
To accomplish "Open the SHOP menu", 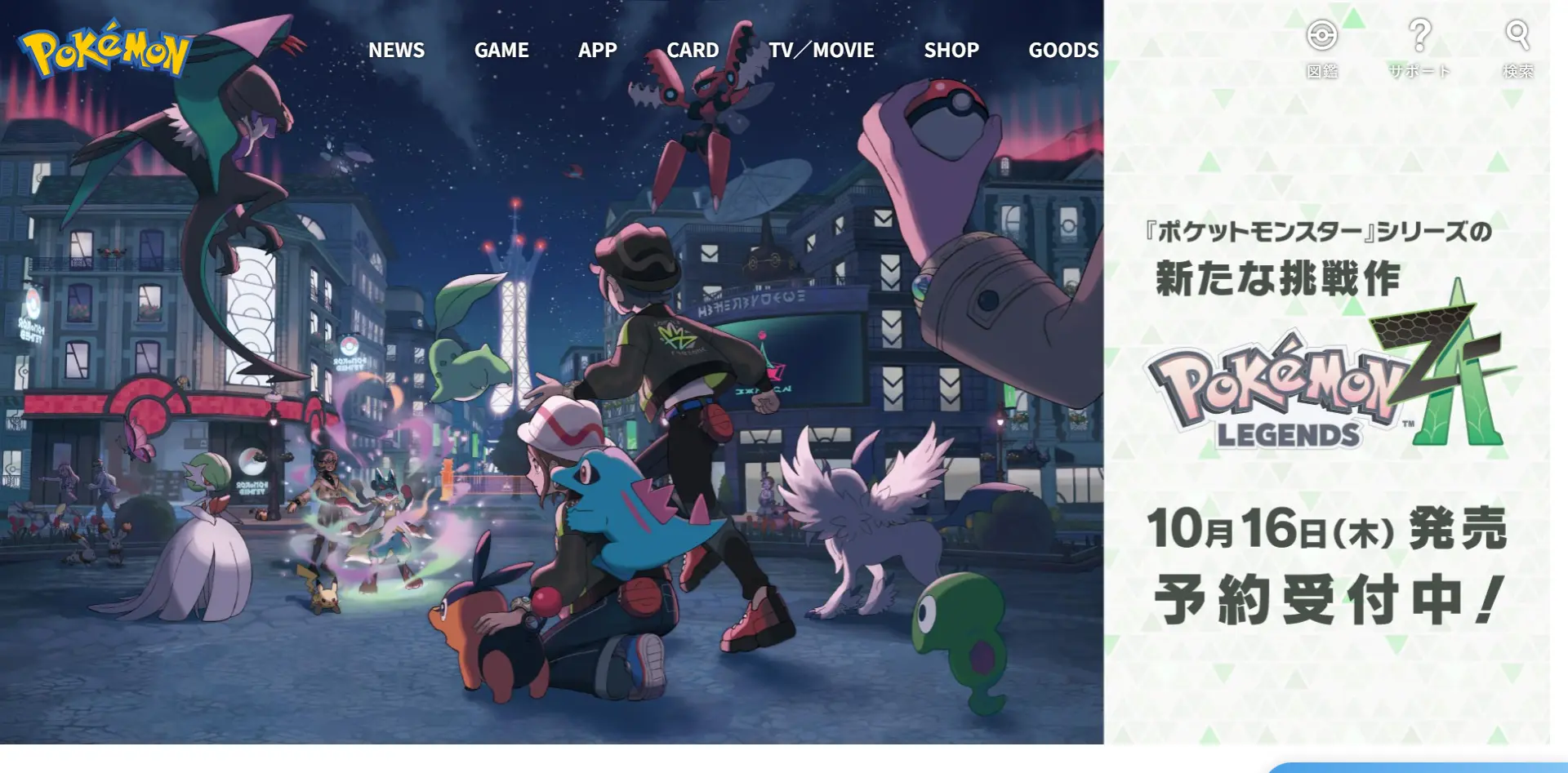I will 951,50.
